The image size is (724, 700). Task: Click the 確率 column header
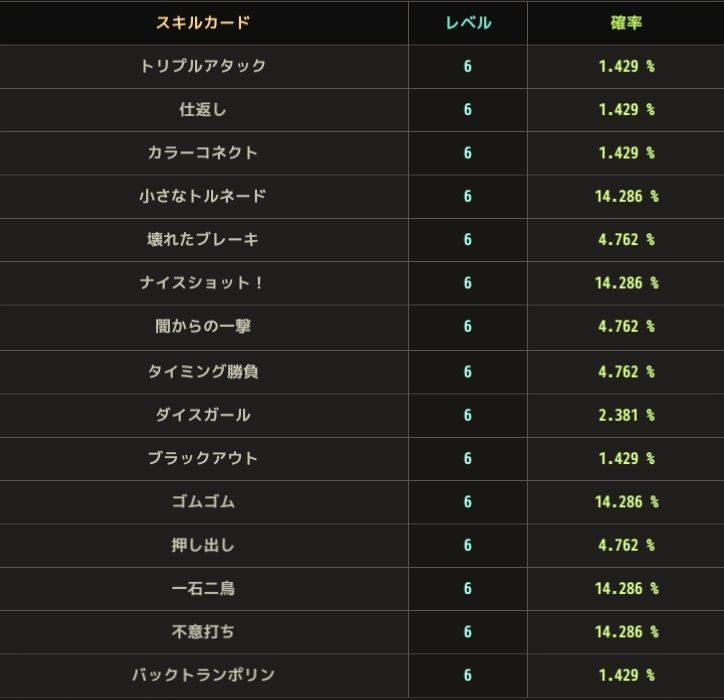point(626,22)
